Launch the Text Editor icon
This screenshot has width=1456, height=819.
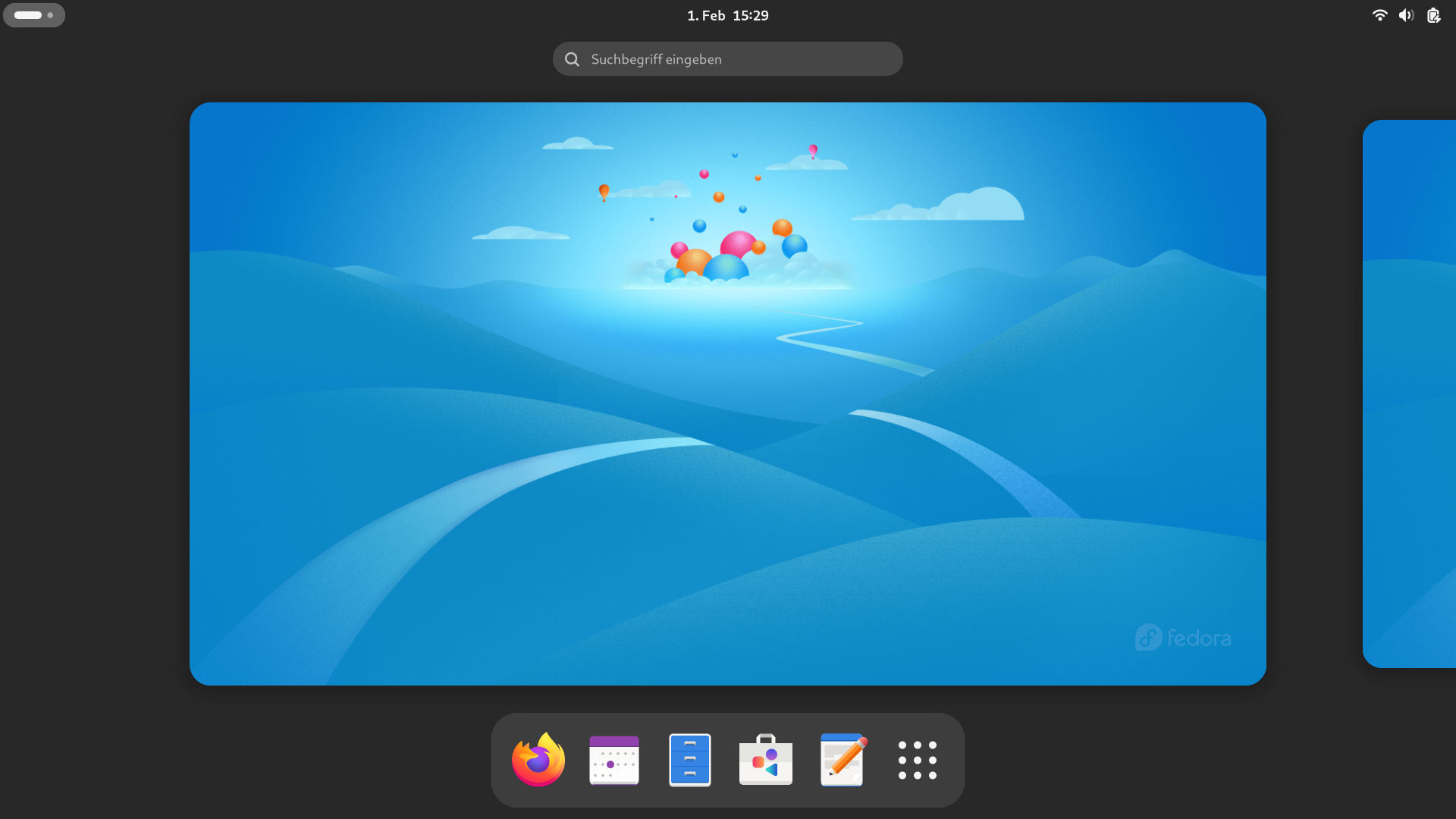843,760
